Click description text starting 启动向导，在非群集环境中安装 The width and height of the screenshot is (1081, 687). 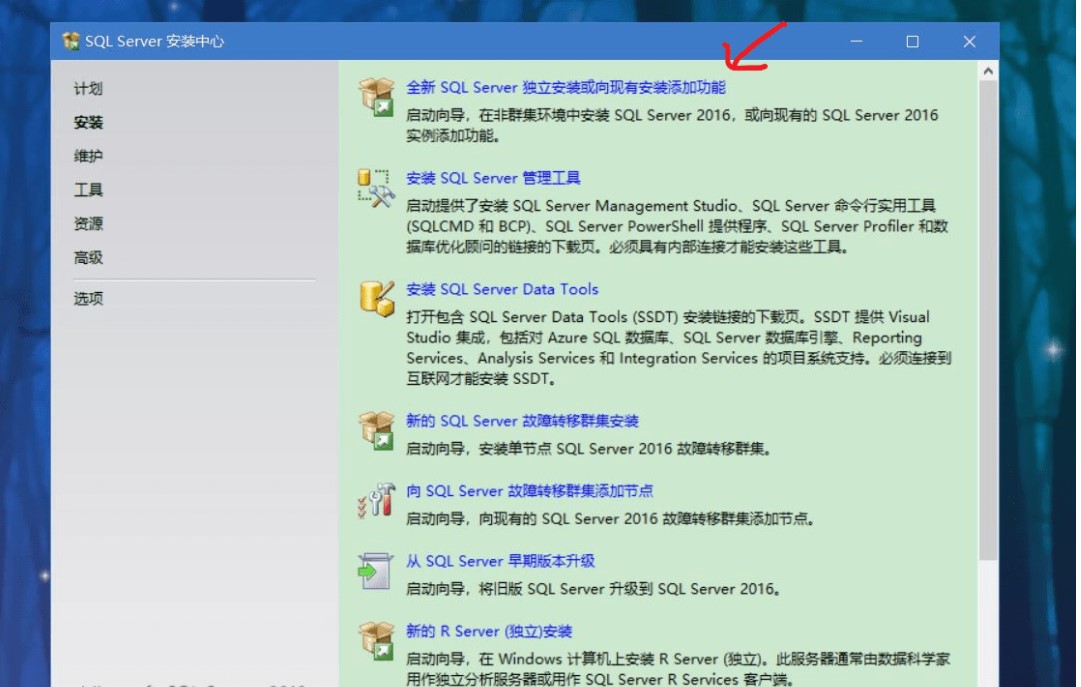pos(672,126)
